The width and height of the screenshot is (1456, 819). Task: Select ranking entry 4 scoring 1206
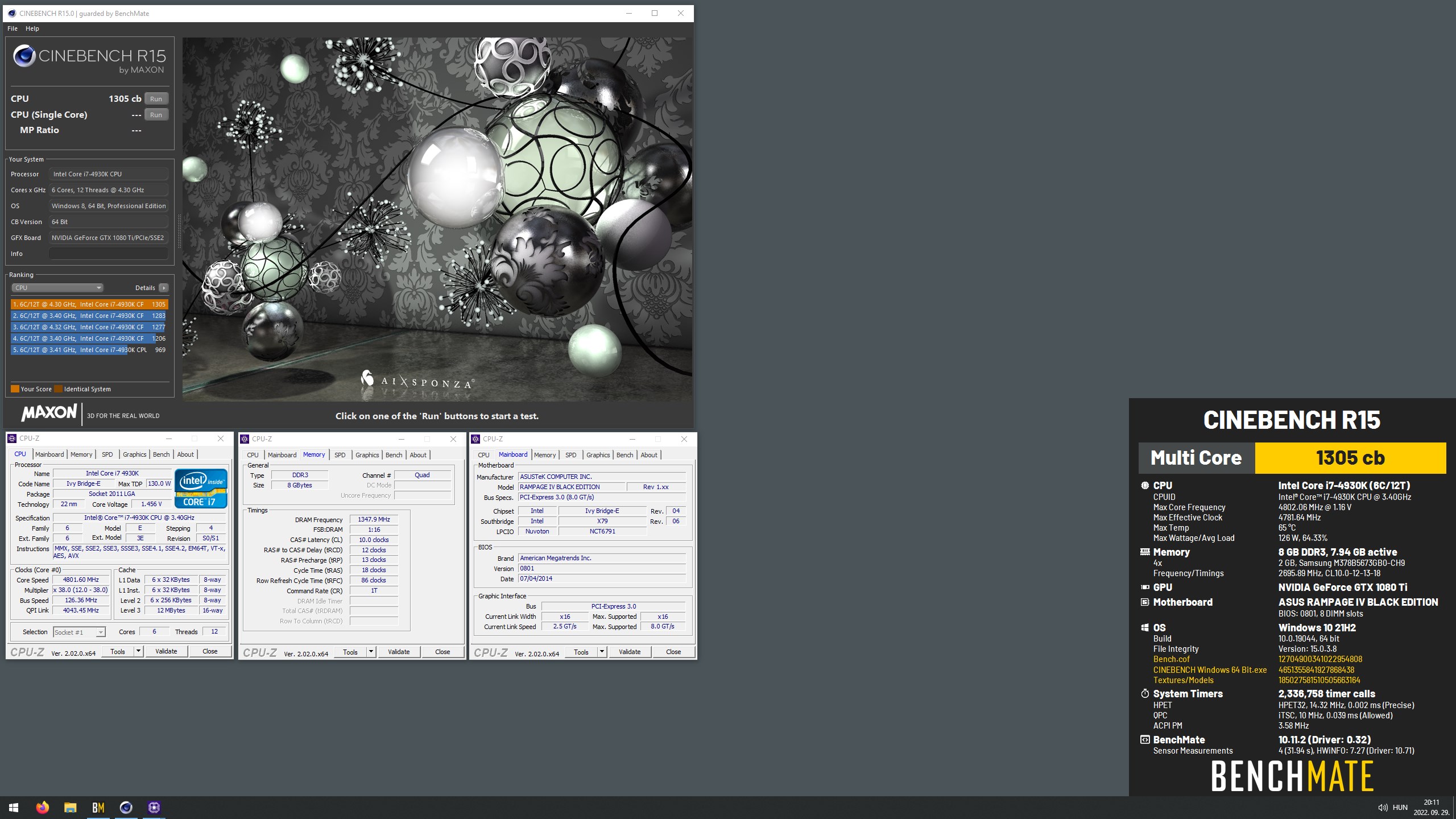89,338
